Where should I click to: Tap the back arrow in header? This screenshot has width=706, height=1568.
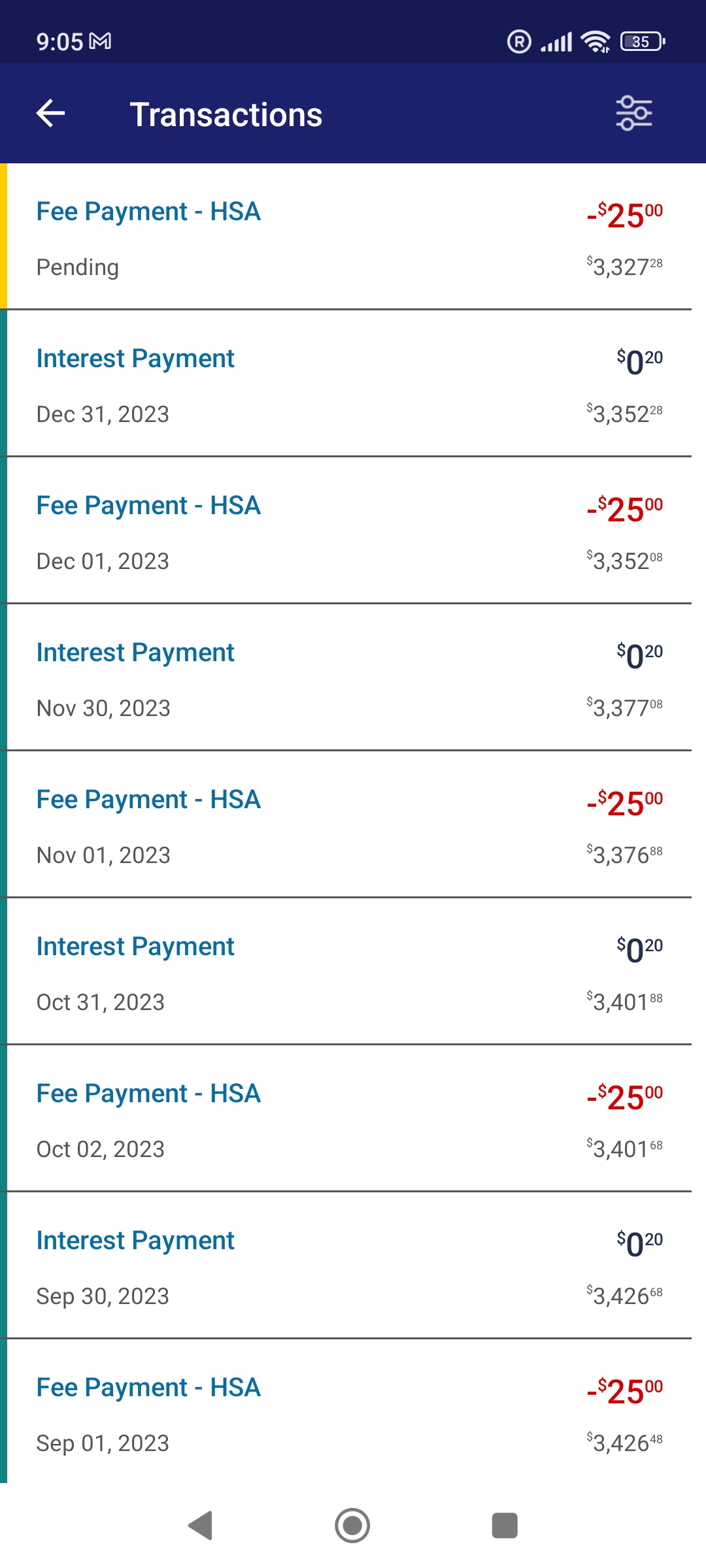click(50, 114)
